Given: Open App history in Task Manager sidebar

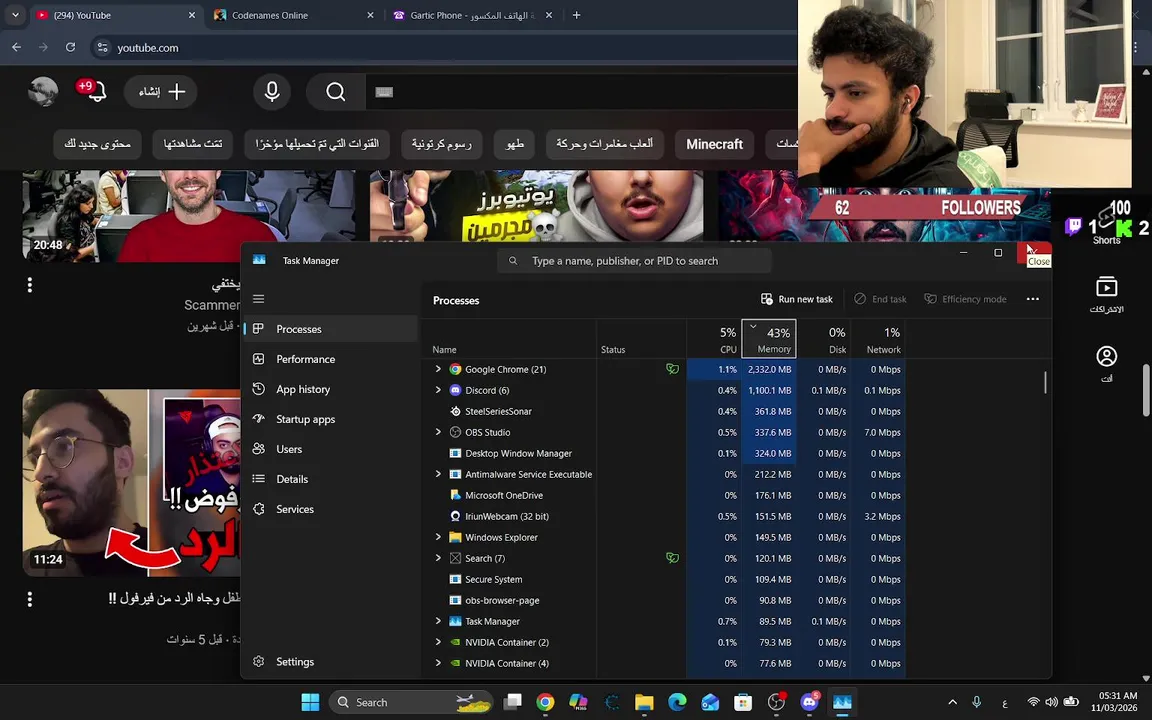Looking at the screenshot, I should [x=331, y=389].
